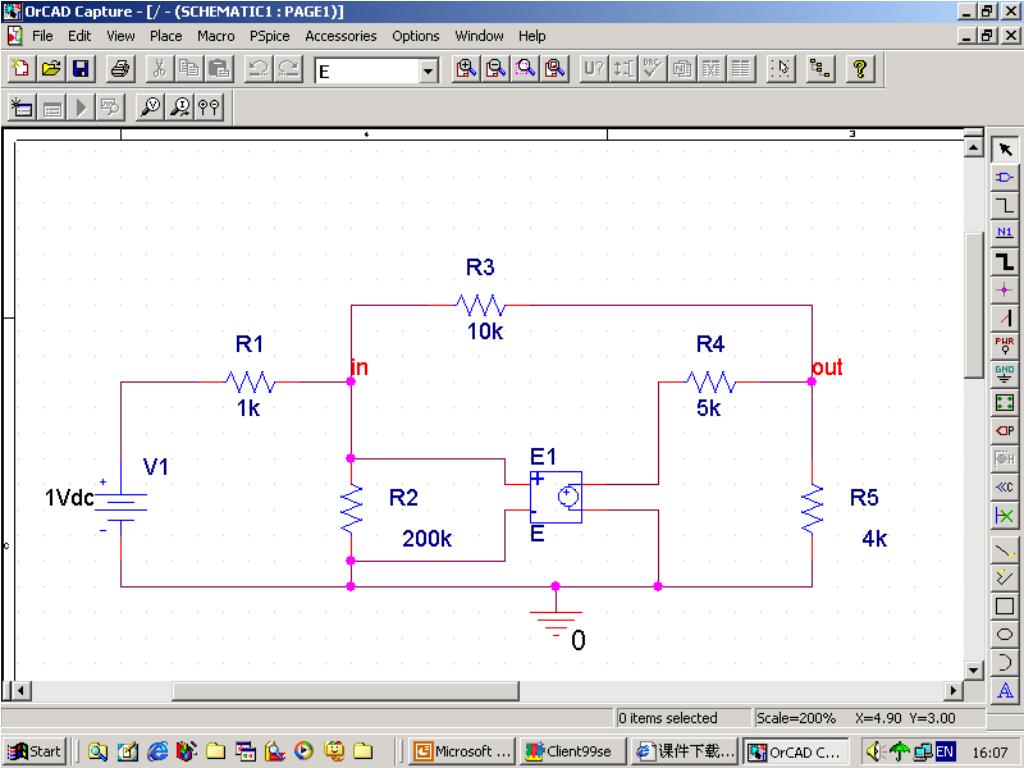Create a new document with the New icon
This screenshot has width=1024, height=768.
(22, 69)
